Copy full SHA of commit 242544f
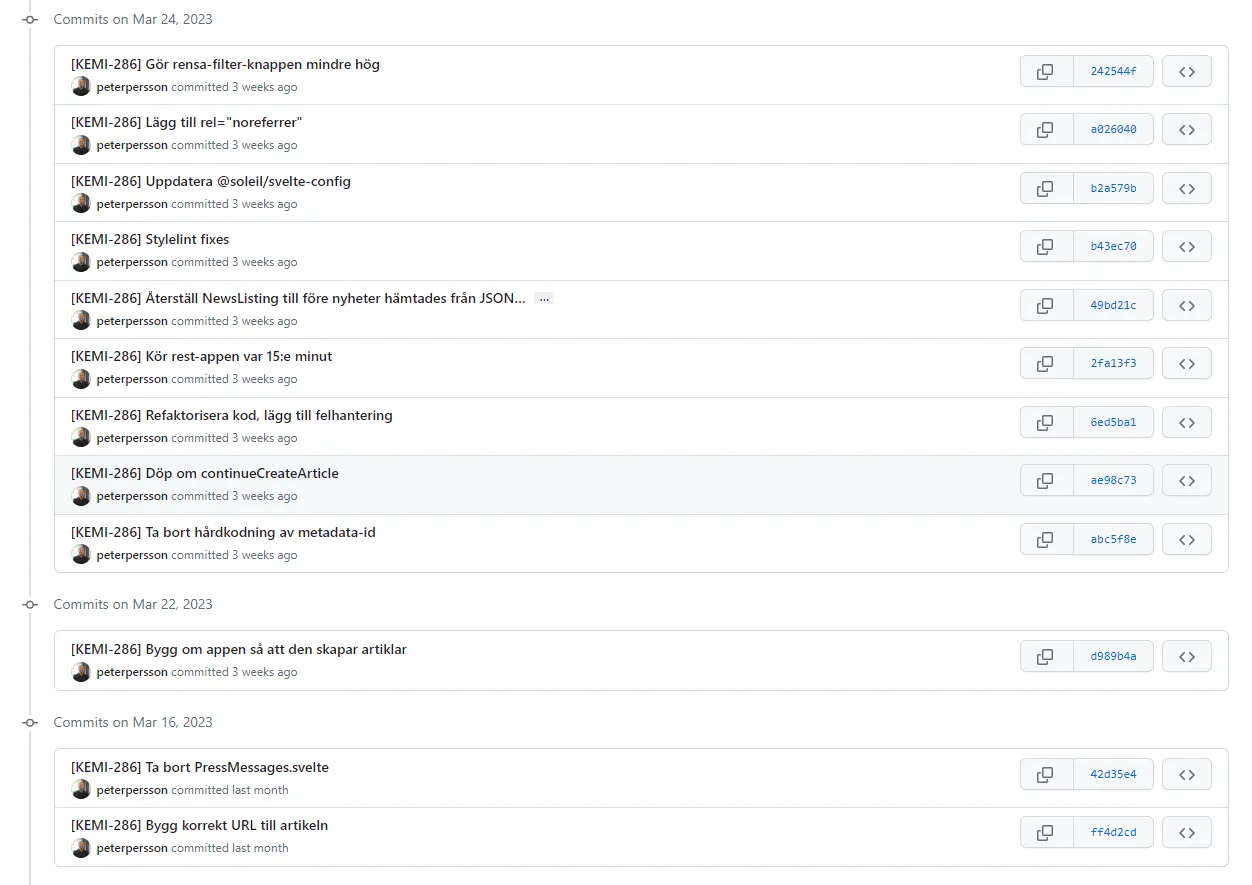1252x885 pixels. [1046, 71]
